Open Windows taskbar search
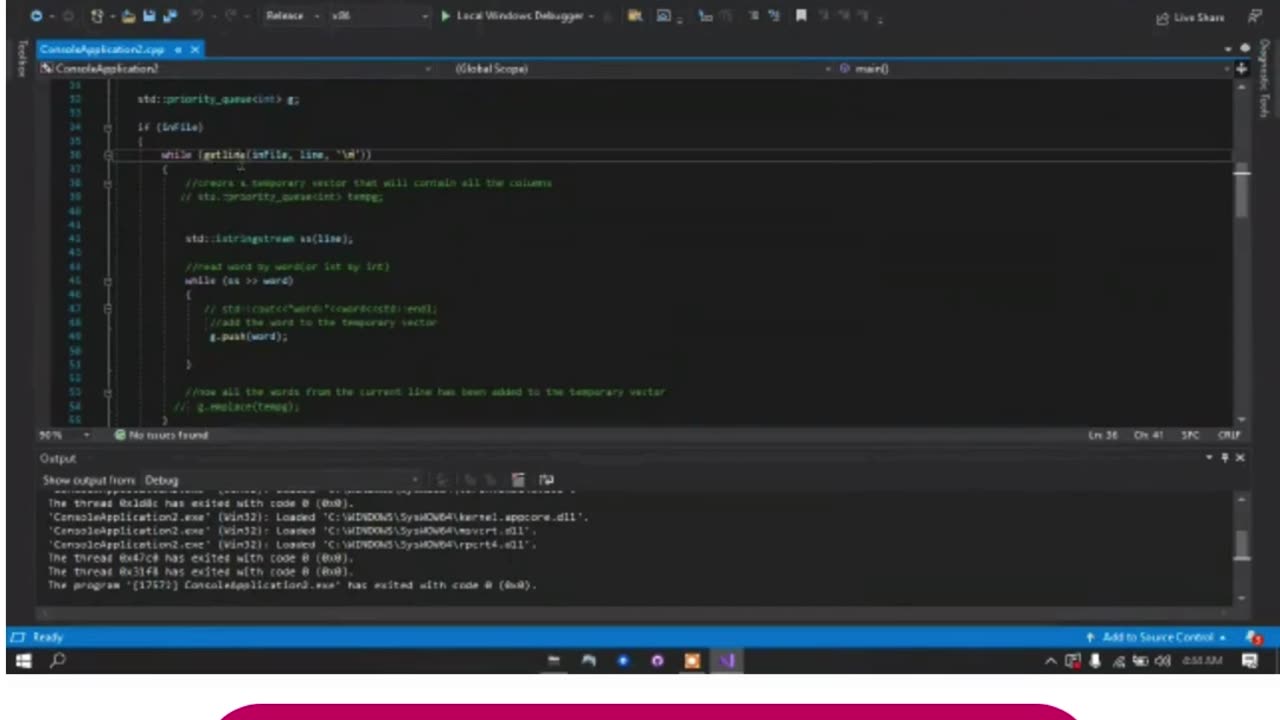The height and width of the screenshot is (720, 1280). [58, 660]
